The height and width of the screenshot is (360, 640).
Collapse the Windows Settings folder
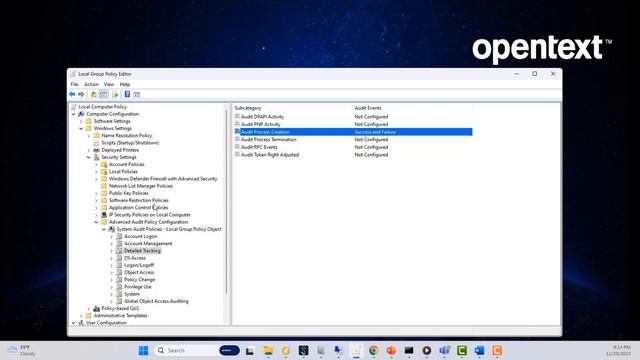pyautogui.click(x=81, y=128)
